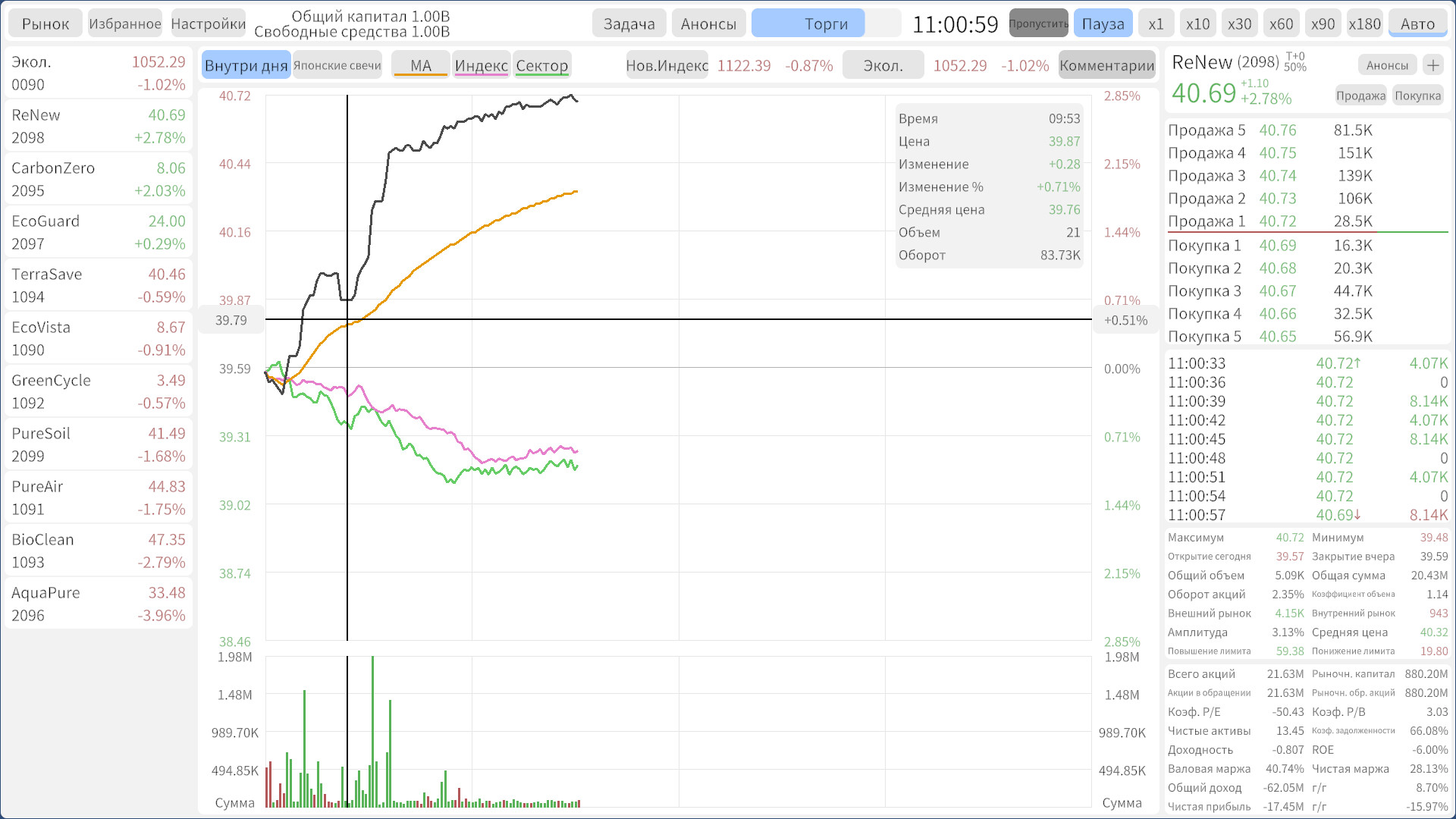The width and height of the screenshot is (1456, 819).
Task: Click the Продажа sell button
Action: click(1360, 96)
